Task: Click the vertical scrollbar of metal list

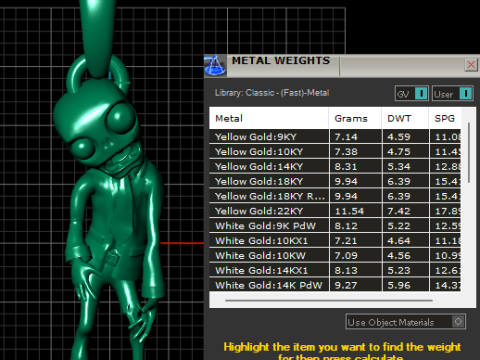Action: [469, 153]
